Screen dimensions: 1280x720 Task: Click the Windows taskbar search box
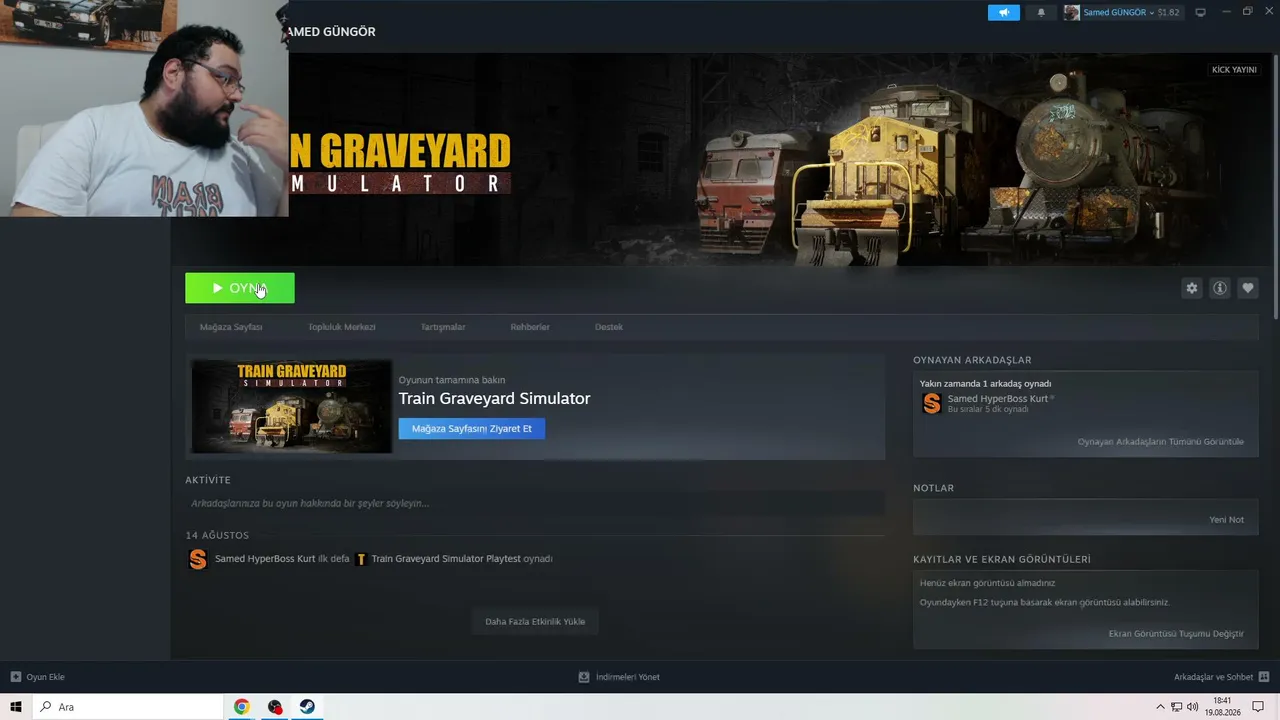128,707
